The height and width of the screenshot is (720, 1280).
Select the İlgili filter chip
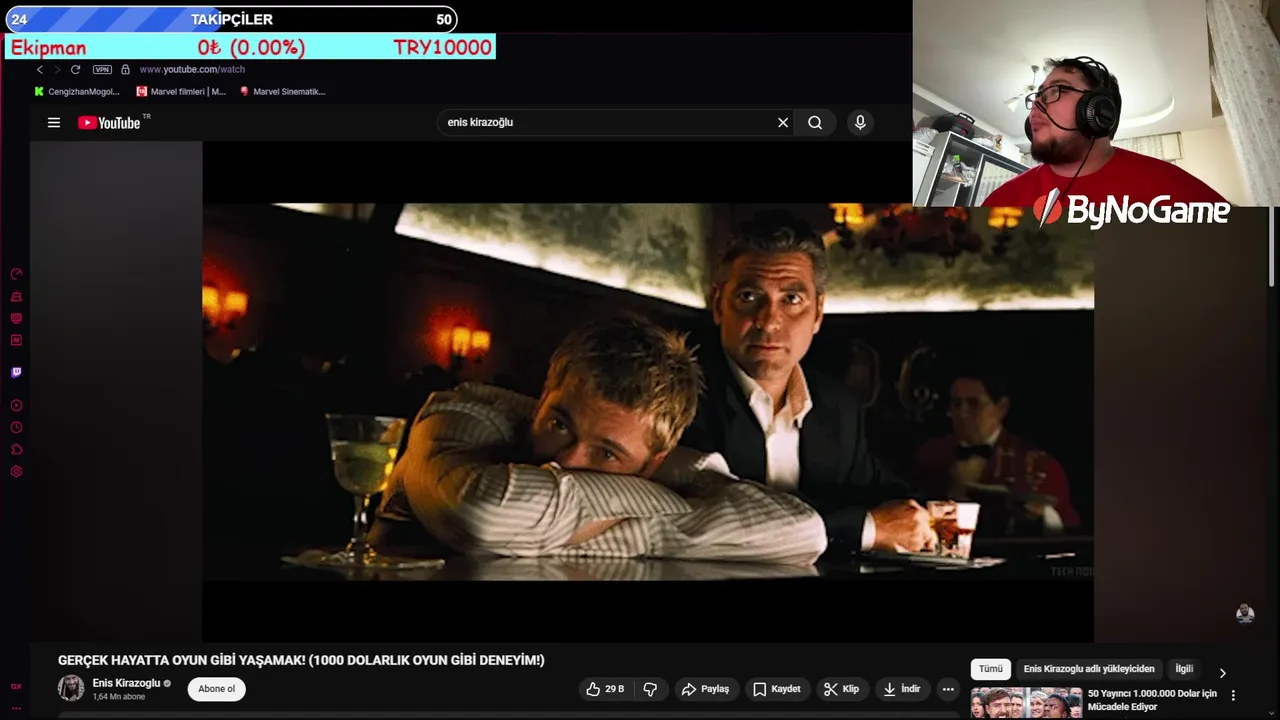click(1184, 669)
